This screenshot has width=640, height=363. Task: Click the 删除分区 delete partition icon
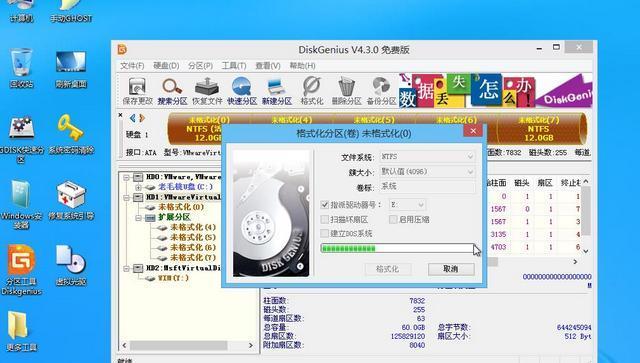click(347, 91)
